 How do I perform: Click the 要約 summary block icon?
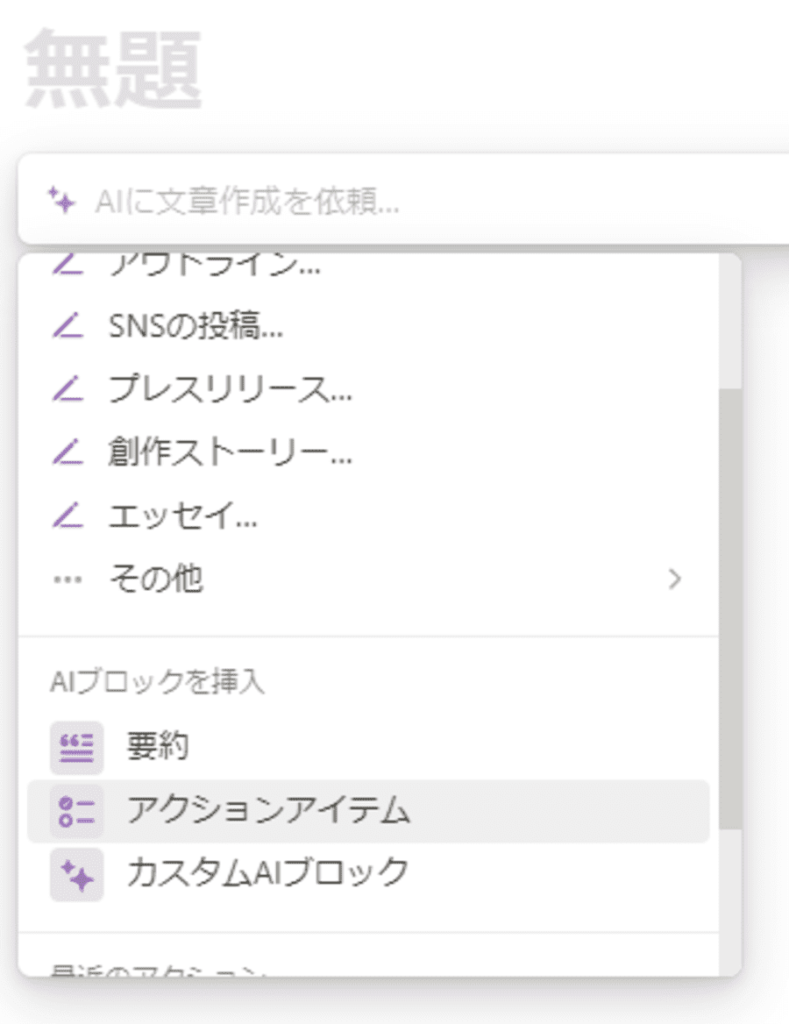coord(77,747)
